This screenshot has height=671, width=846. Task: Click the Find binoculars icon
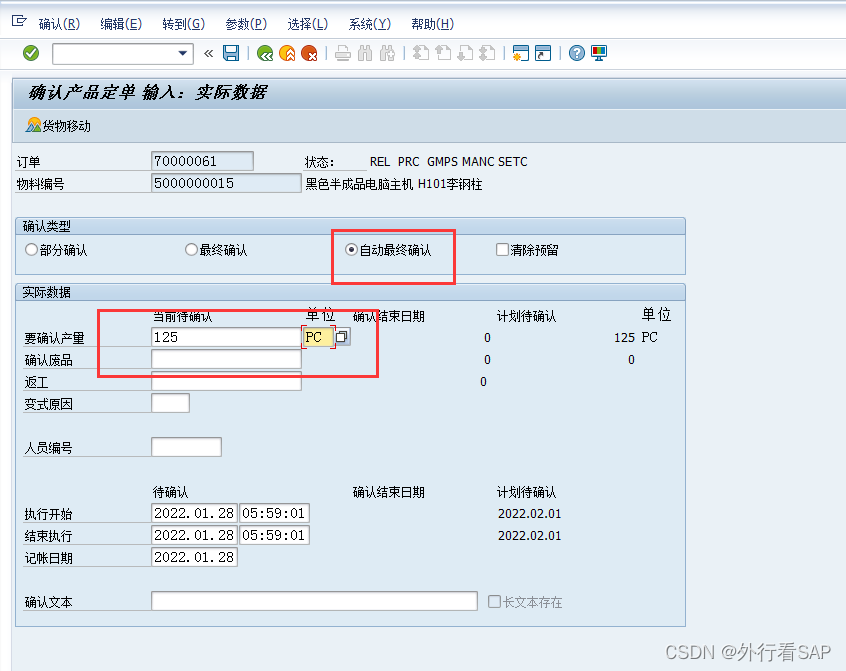click(x=365, y=53)
